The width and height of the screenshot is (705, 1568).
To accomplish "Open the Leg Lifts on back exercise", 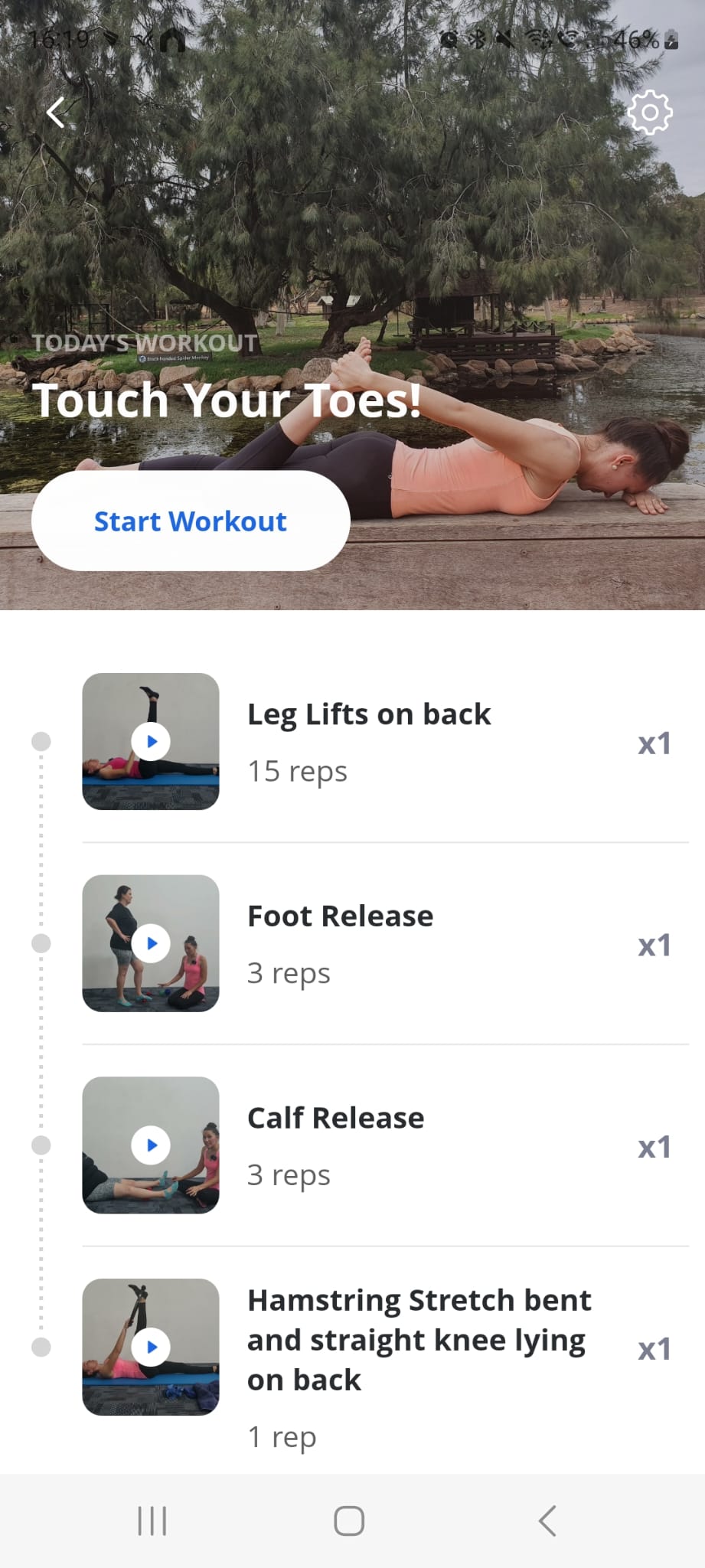I will coord(369,714).
